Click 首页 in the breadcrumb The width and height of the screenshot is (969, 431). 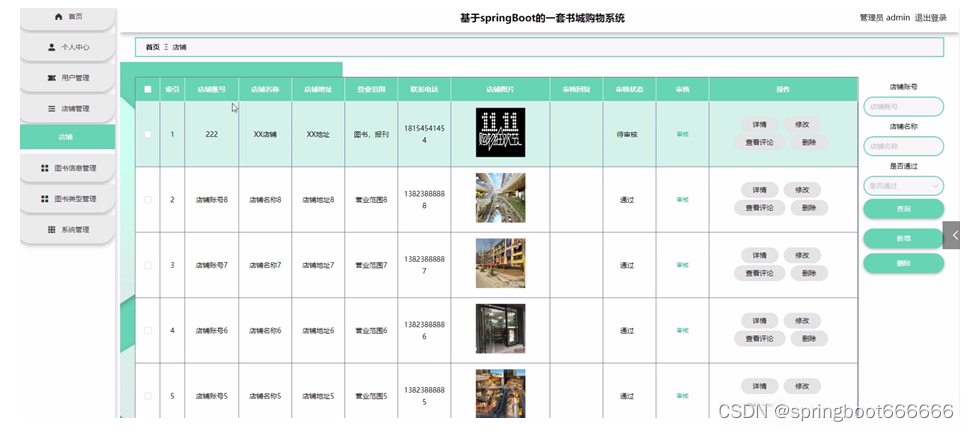coord(152,47)
